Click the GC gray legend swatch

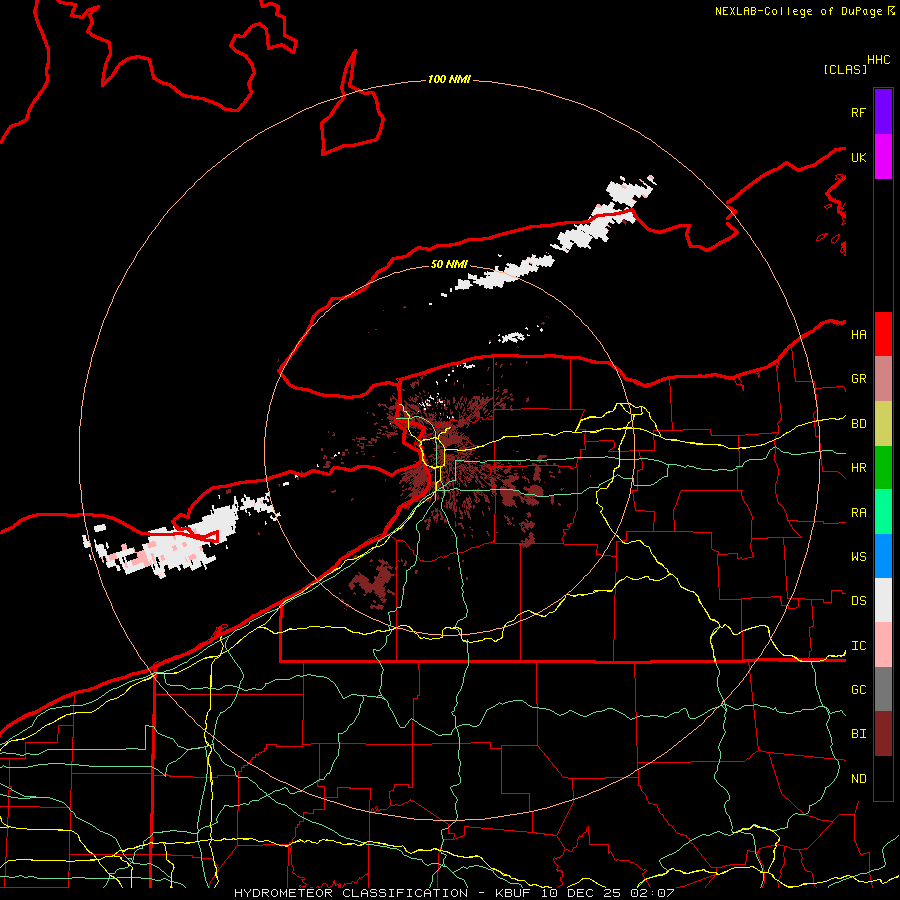click(883, 689)
